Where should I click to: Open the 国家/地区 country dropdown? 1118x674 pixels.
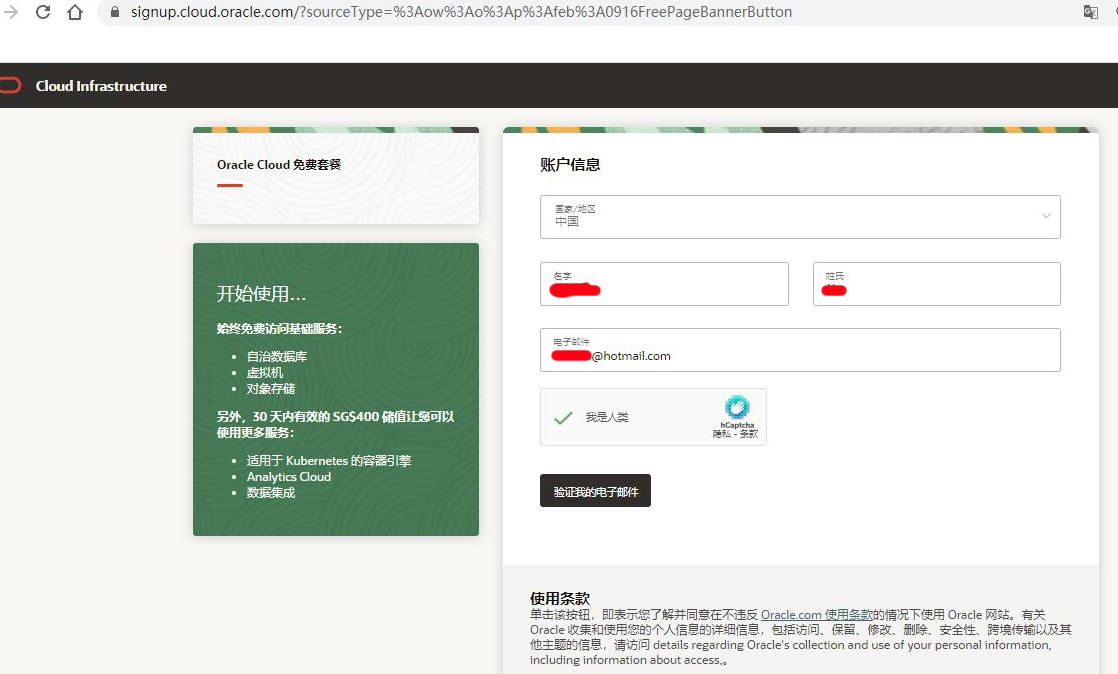pyautogui.click(x=800, y=217)
